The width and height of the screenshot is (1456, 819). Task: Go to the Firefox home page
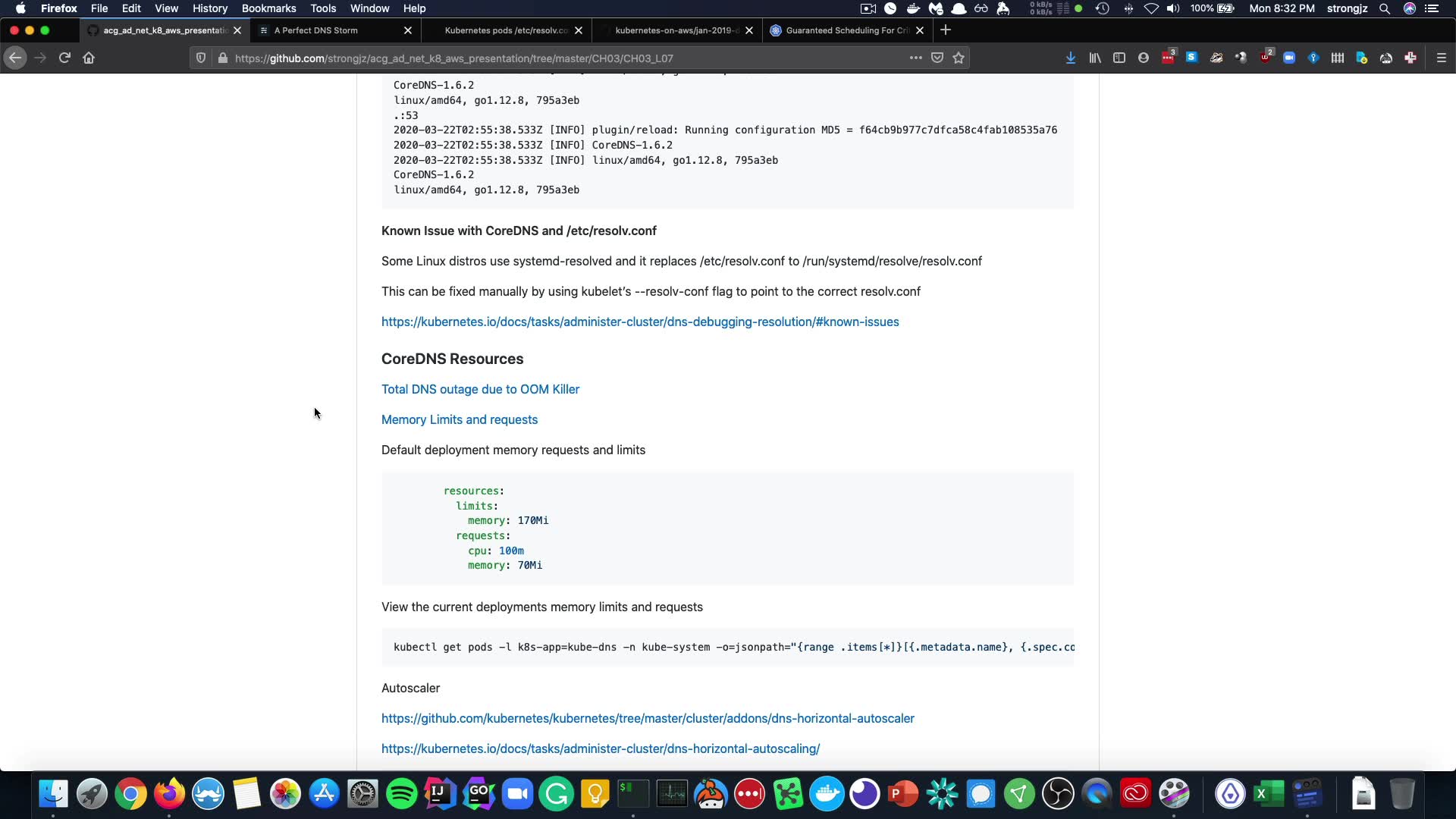click(89, 58)
